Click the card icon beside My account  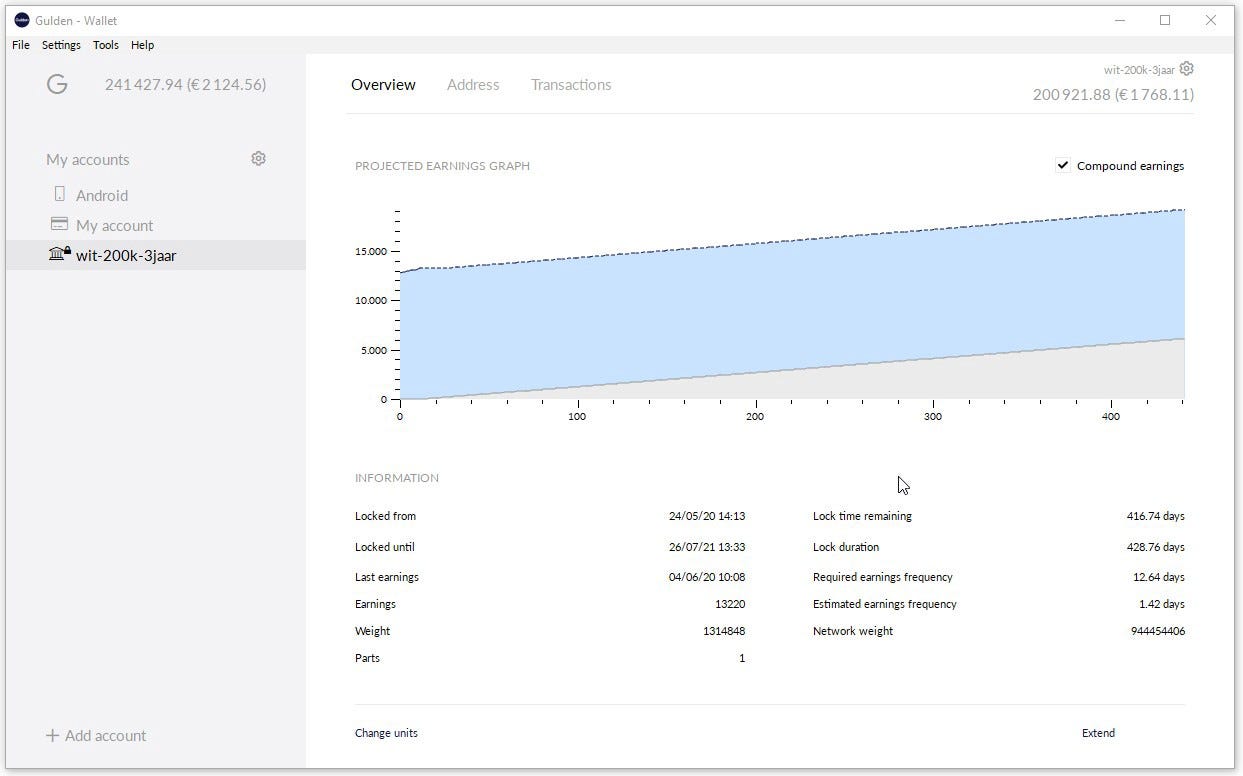point(57,224)
